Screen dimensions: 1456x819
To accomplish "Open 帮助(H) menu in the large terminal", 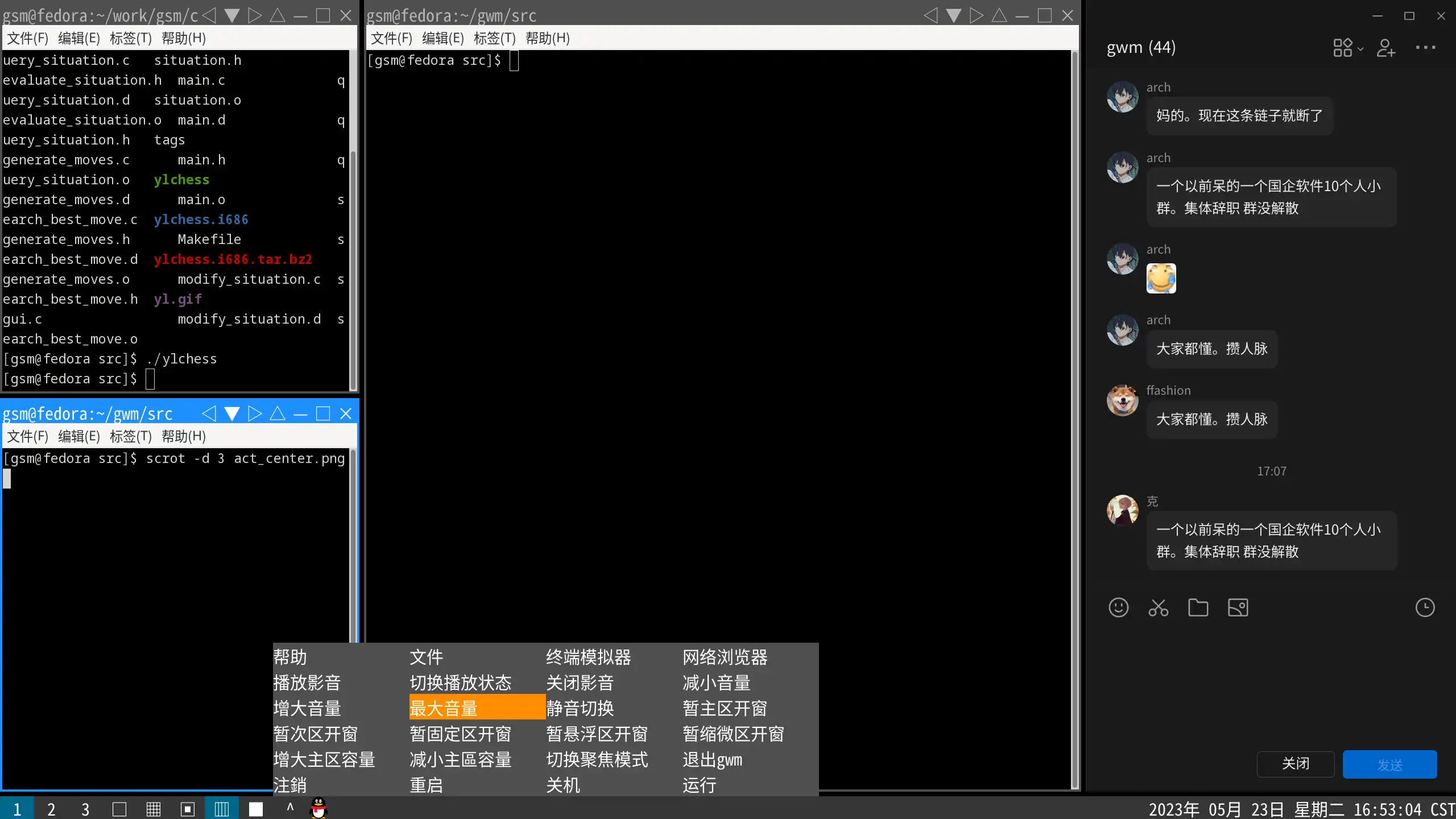I will coord(547,38).
